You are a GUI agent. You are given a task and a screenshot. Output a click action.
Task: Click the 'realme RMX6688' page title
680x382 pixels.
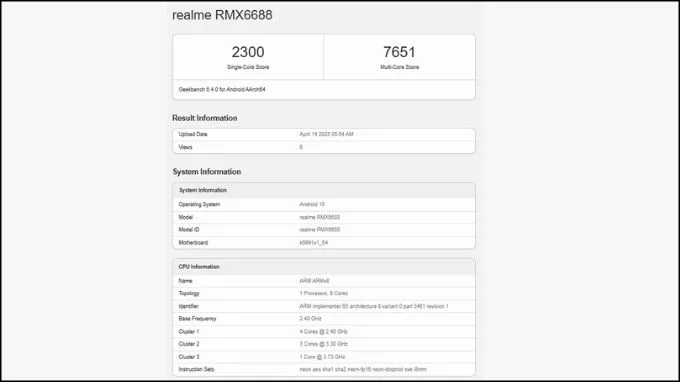(x=222, y=15)
